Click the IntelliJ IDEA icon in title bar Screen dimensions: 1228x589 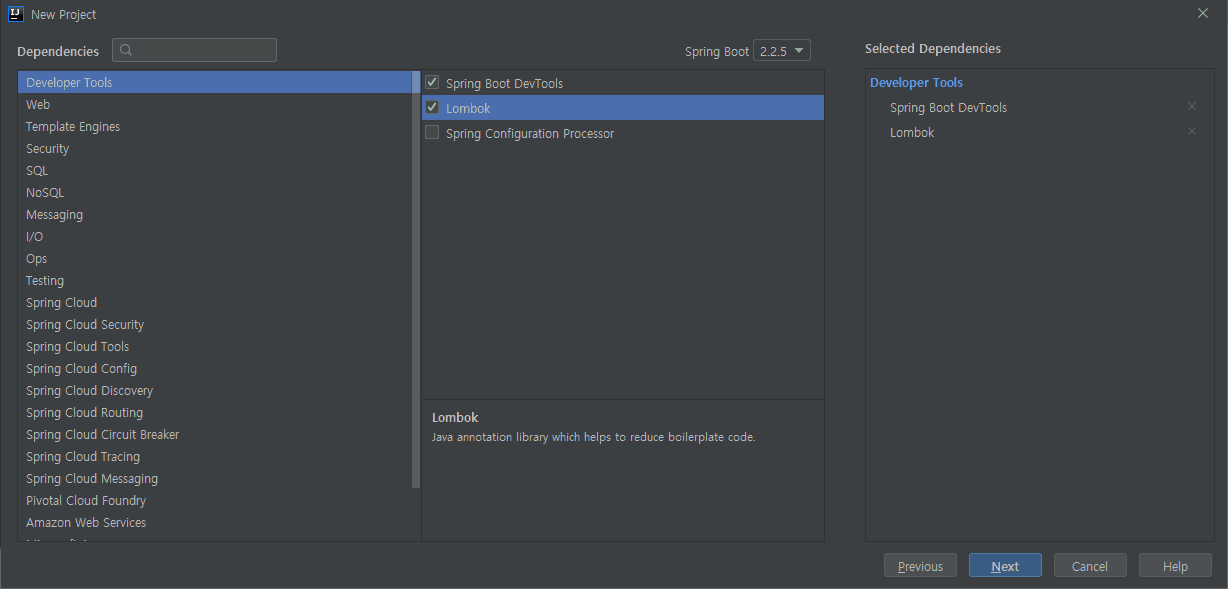15,14
